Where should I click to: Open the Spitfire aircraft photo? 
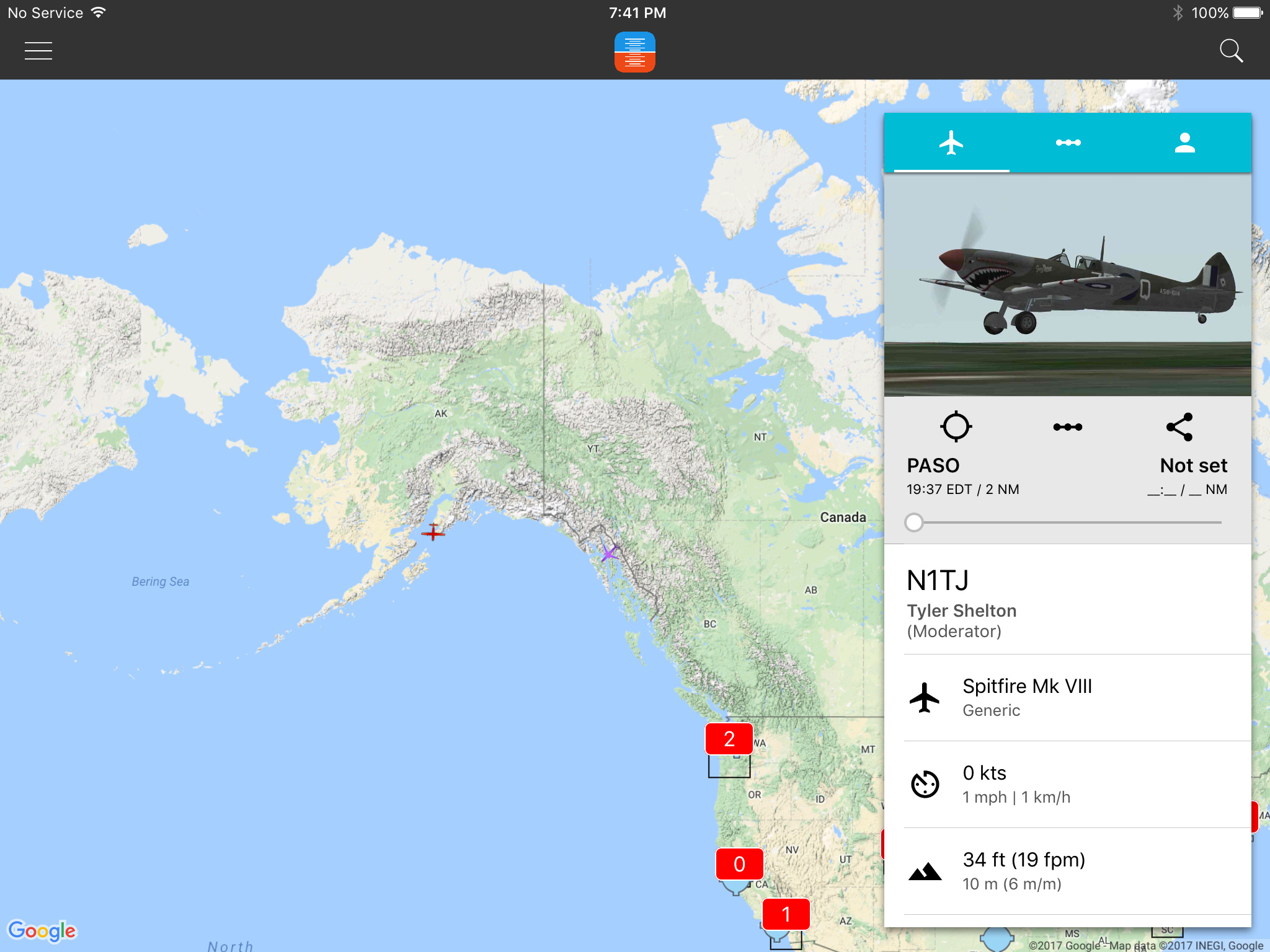tap(1067, 284)
